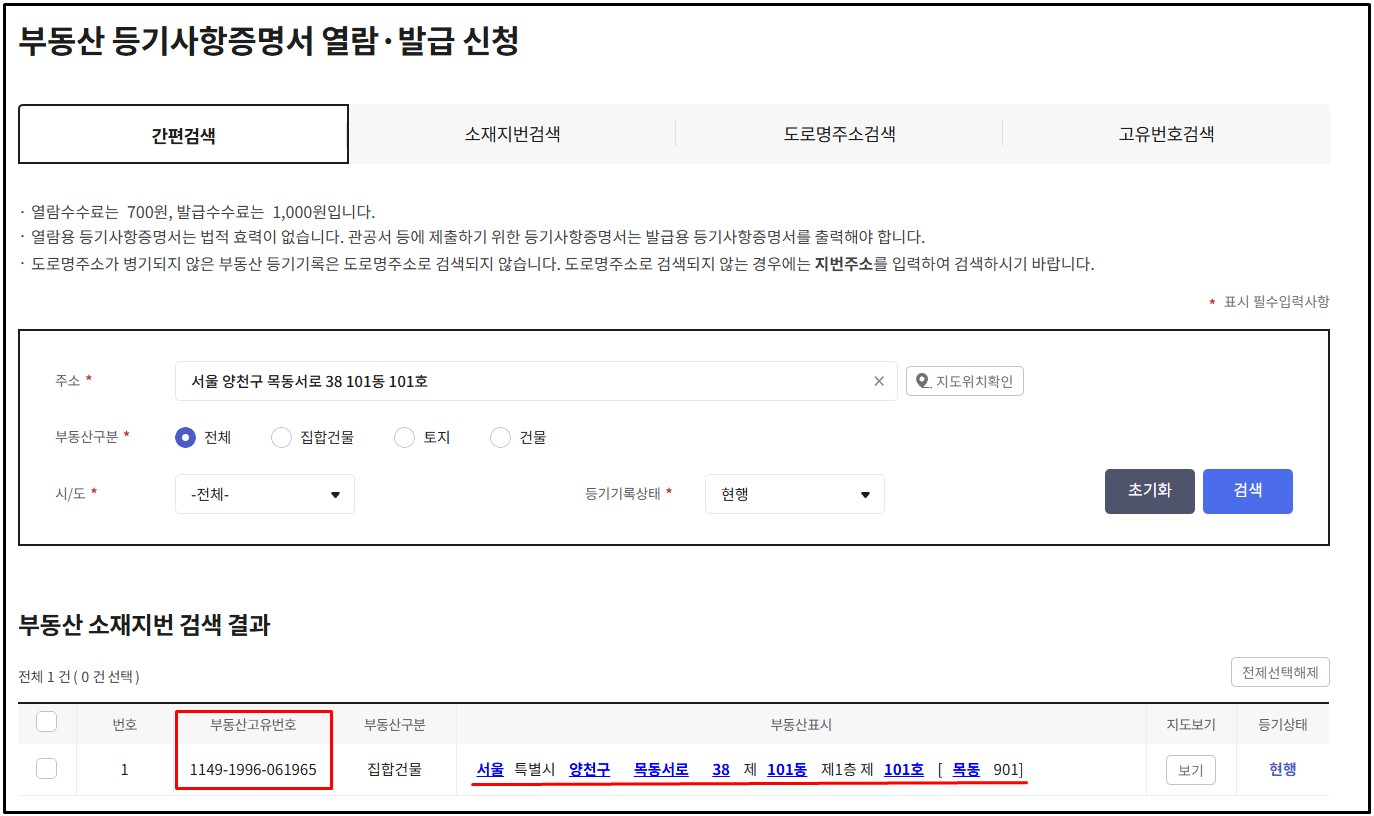
Task: Select the 건물 radio button
Action: click(499, 437)
